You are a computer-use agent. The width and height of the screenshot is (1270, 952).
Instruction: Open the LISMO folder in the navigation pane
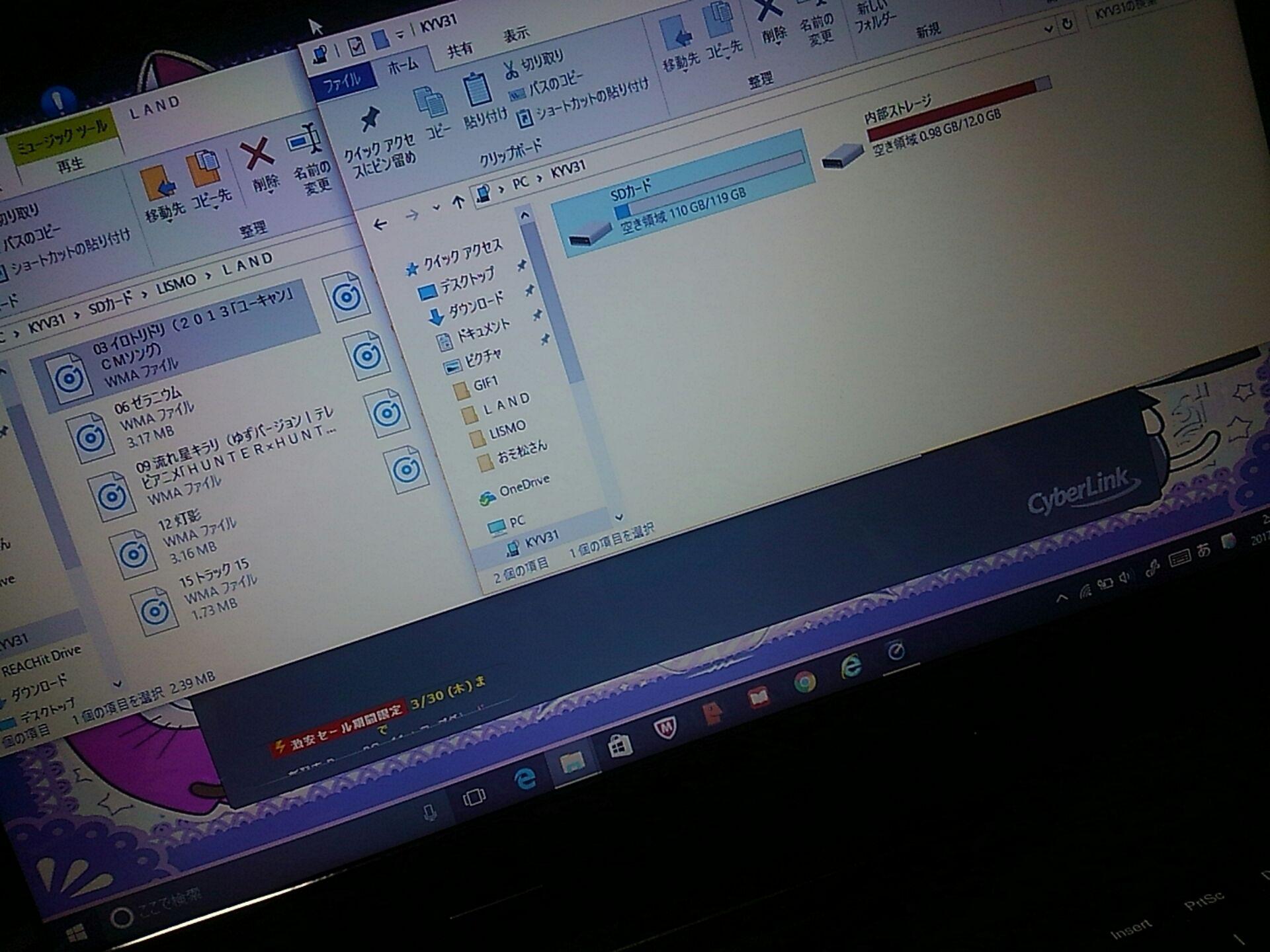click(x=497, y=432)
